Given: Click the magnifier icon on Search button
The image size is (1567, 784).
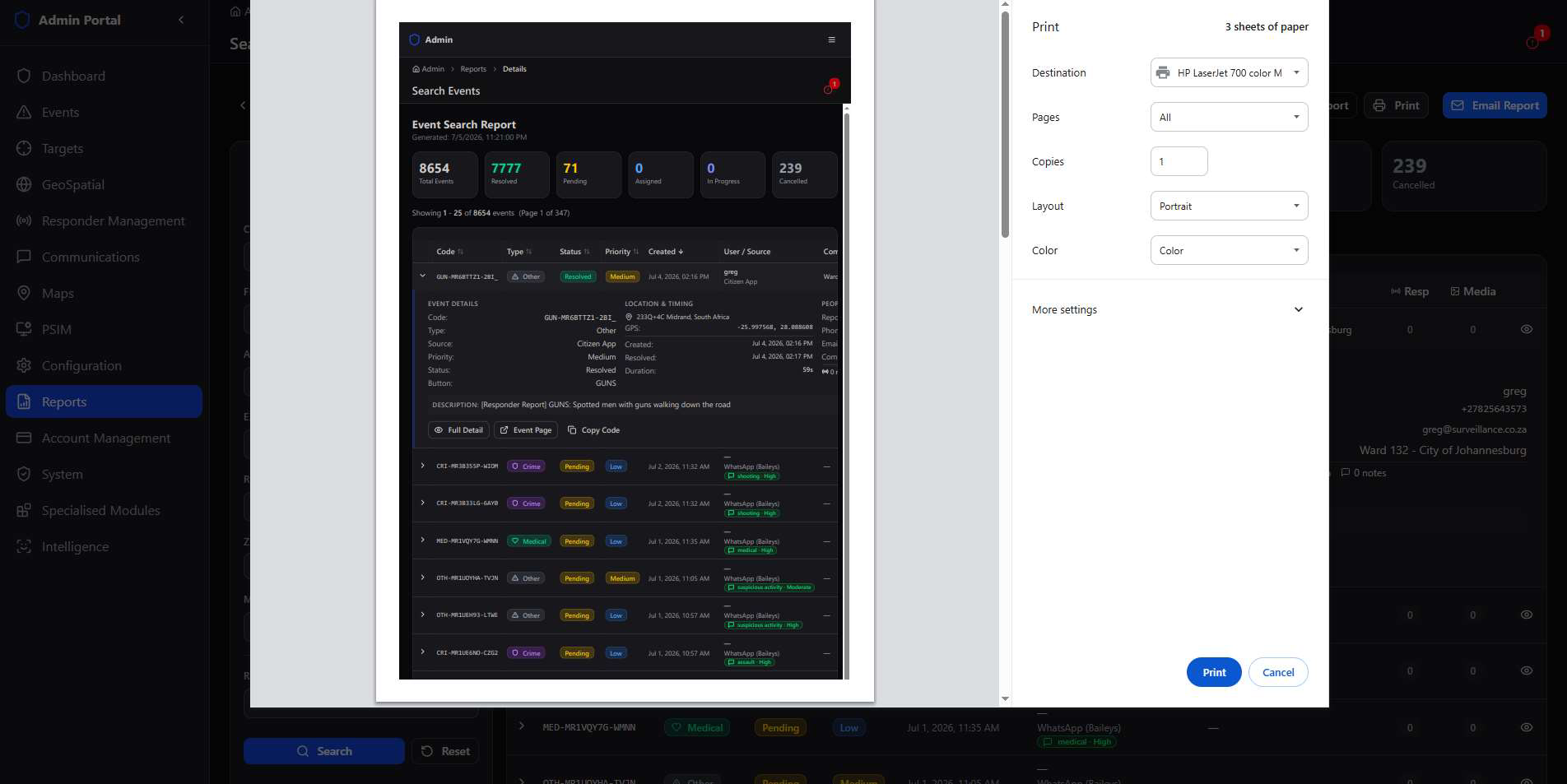Looking at the screenshot, I should point(303,751).
